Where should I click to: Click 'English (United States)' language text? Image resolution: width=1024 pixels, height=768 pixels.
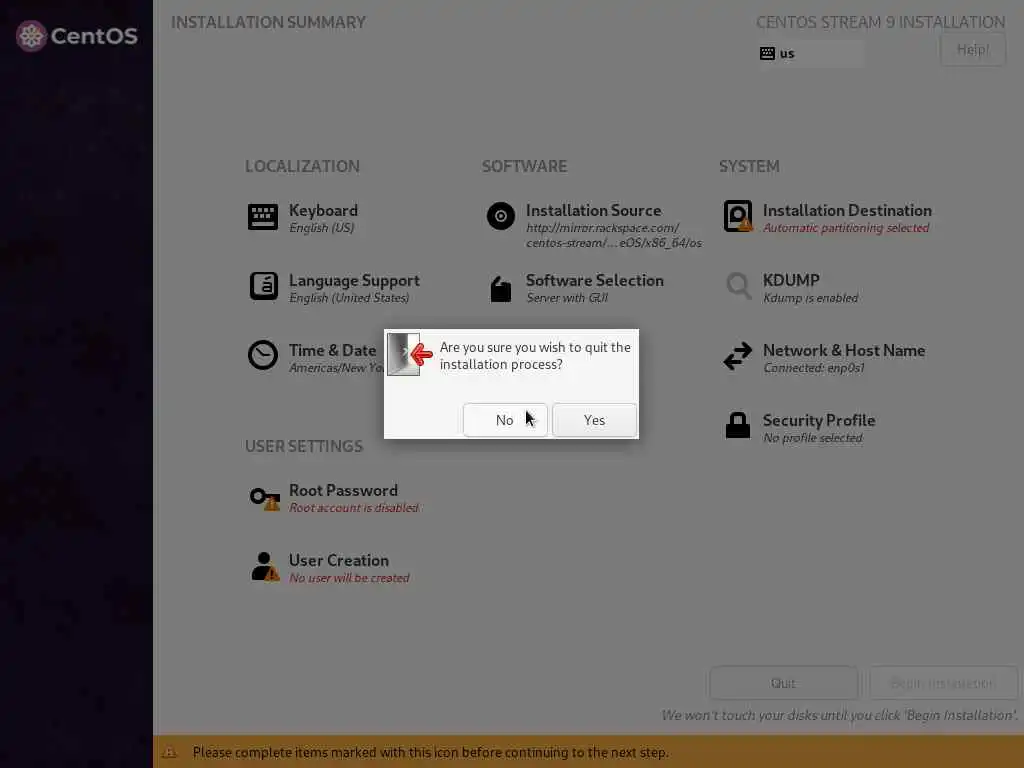(x=349, y=298)
